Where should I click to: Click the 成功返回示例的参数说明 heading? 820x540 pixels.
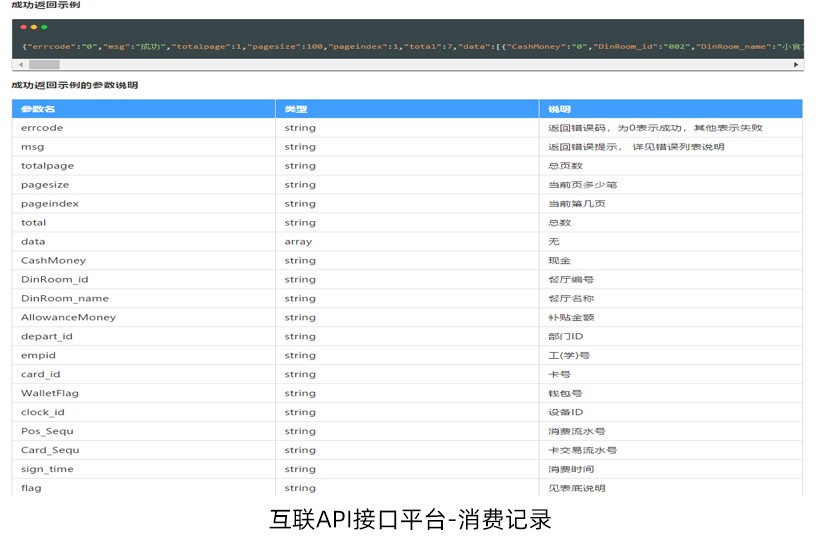74,85
